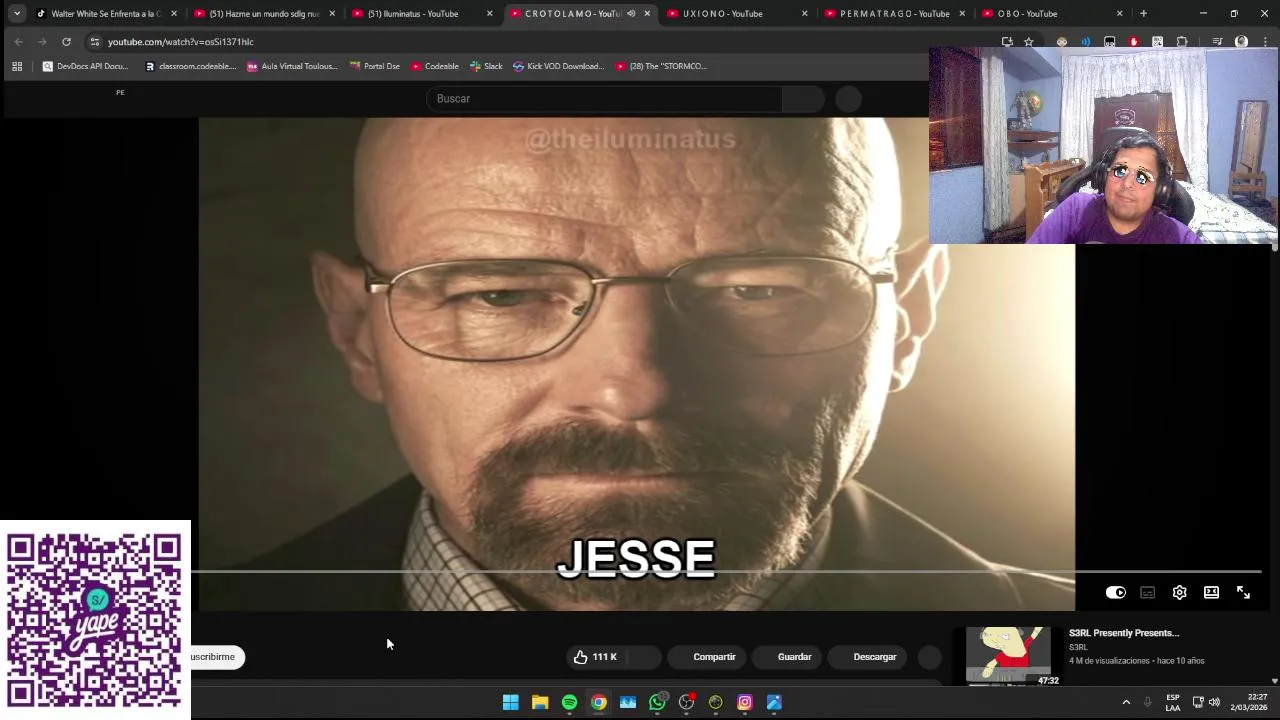The image size is (1280, 720).
Task: Toggle the autoplay switch on the player
Action: [1116, 592]
